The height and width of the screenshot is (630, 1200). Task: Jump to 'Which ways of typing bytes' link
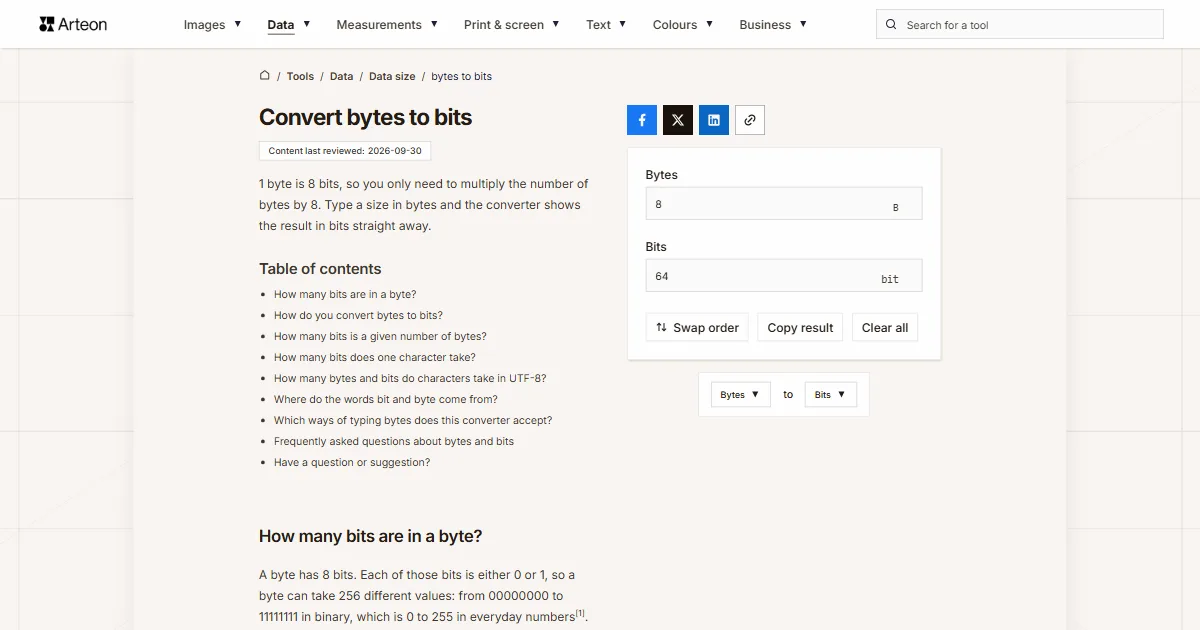coord(413,421)
